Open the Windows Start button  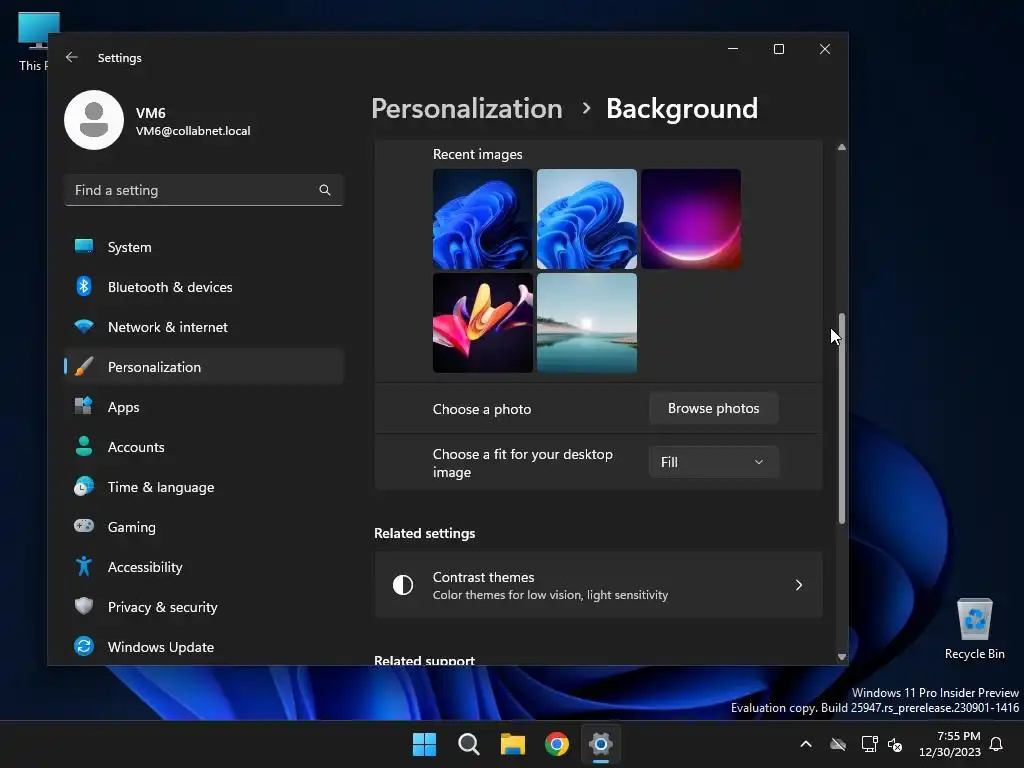pyautogui.click(x=424, y=744)
